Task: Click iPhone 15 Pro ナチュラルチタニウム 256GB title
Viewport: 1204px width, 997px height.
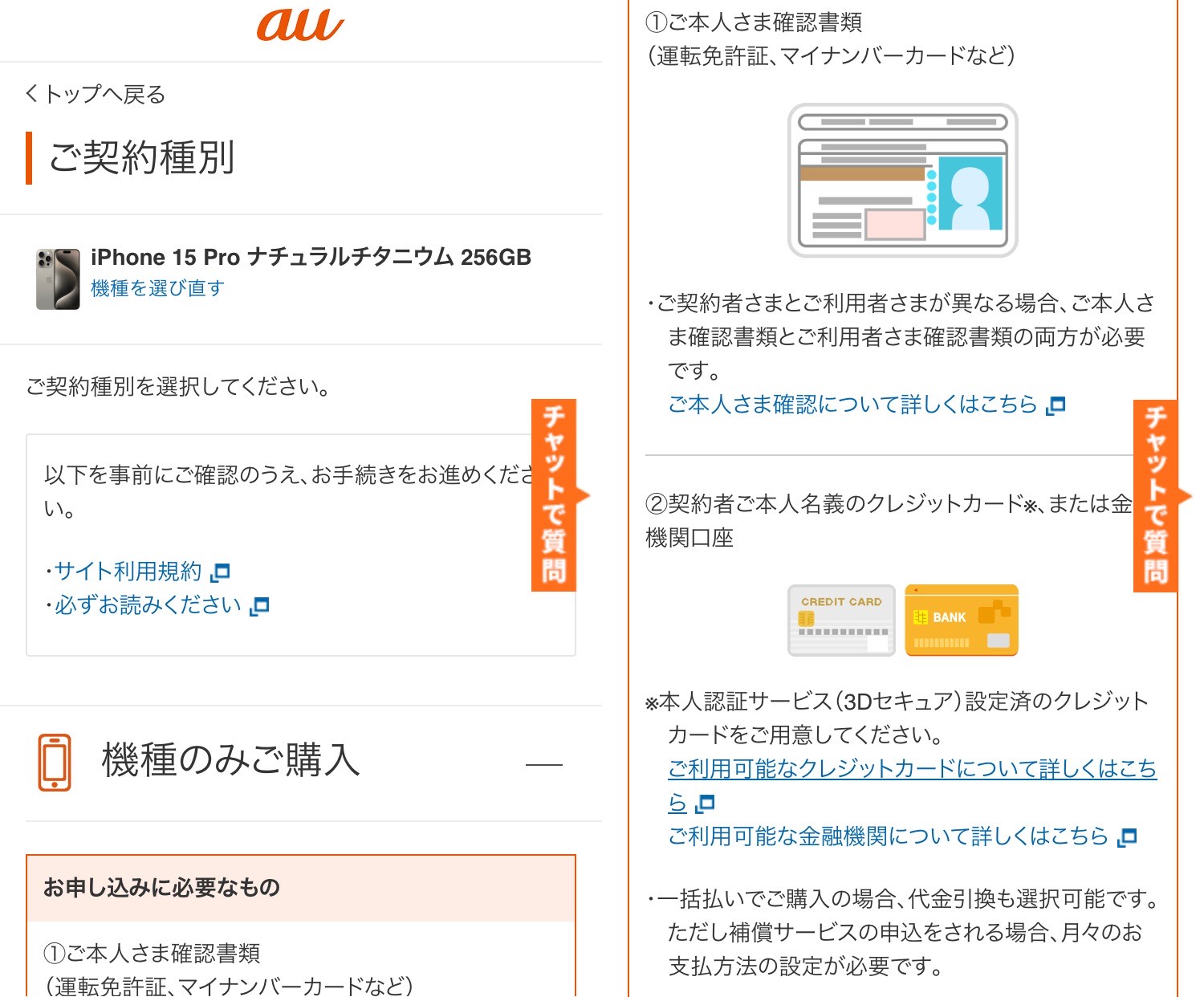Action: coord(311,257)
